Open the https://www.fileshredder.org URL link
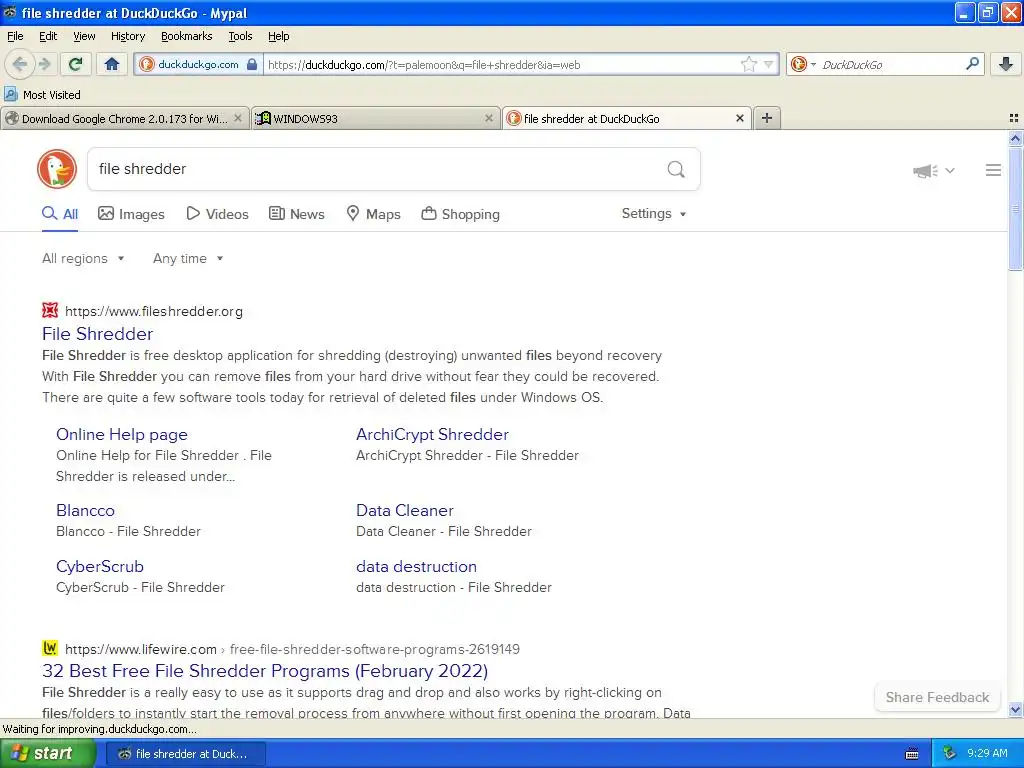 click(x=154, y=312)
